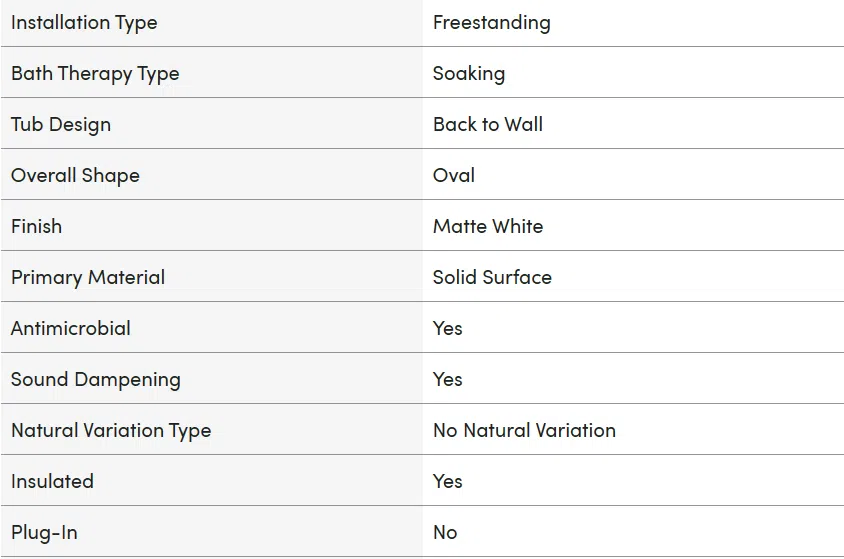Select the Yes value for Sound Dampening
The width and height of the screenshot is (844, 559).
(447, 379)
